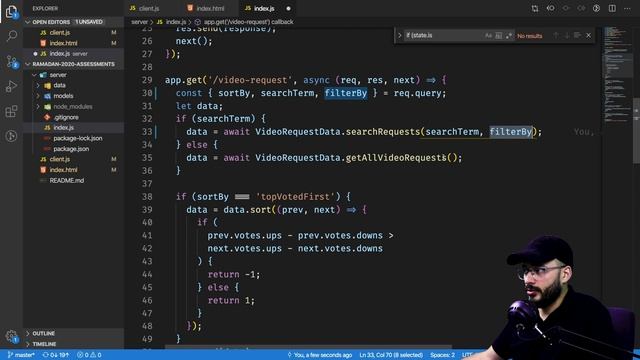Viewport: 640px width, 360px height.
Task: Toggle Match Whole Word in find widget
Action: click(498, 36)
